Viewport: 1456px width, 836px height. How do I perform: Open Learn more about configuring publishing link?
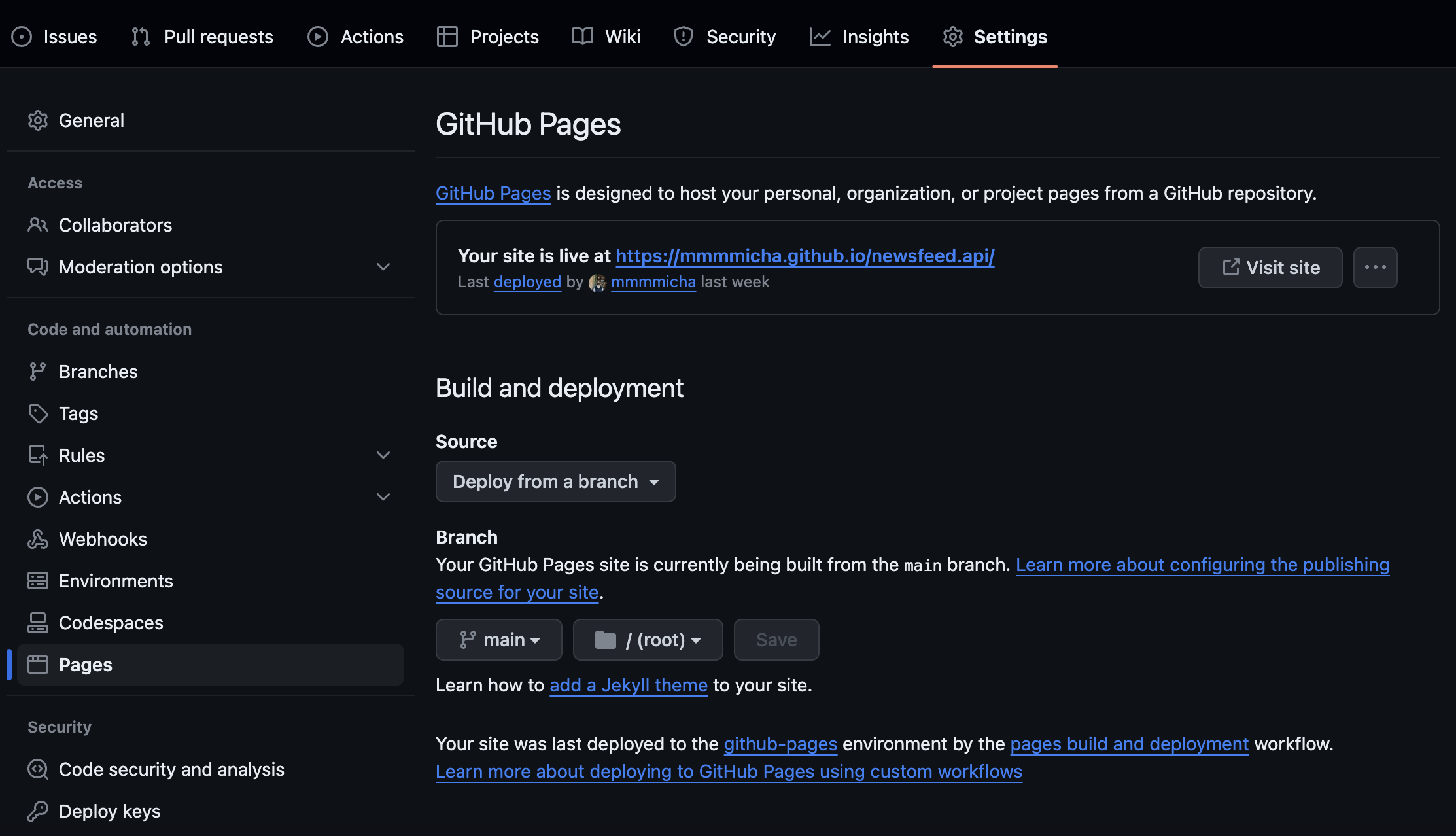[x=1202, y=565]
